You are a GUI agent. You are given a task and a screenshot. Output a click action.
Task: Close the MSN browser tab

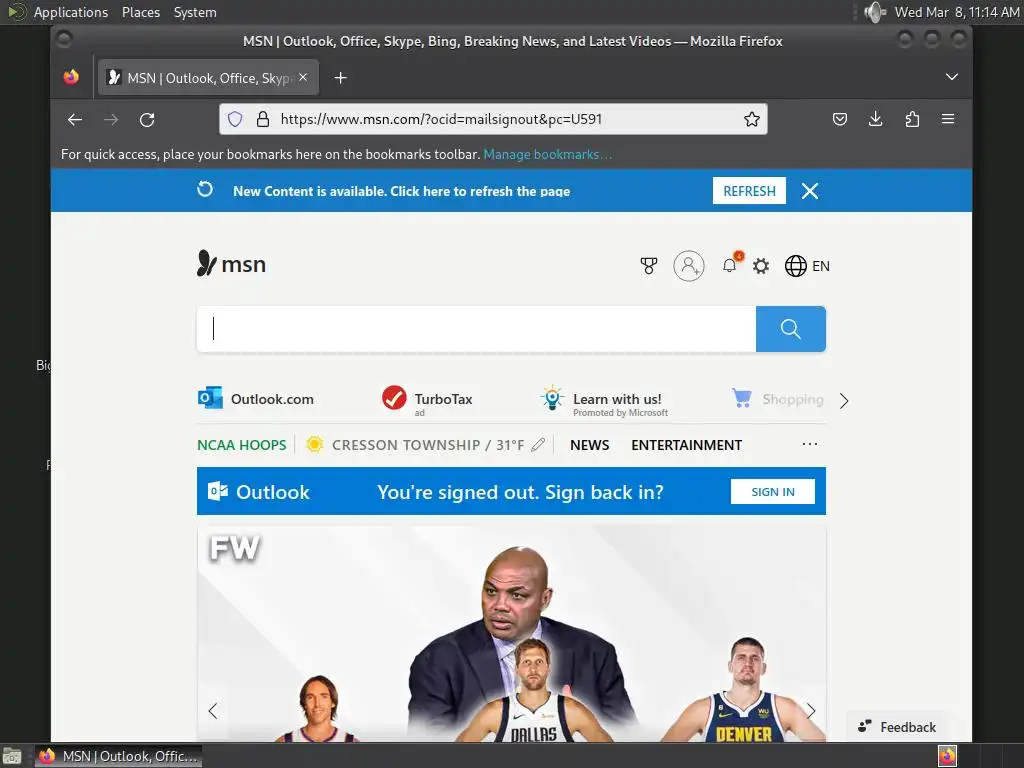coord(303,77)
